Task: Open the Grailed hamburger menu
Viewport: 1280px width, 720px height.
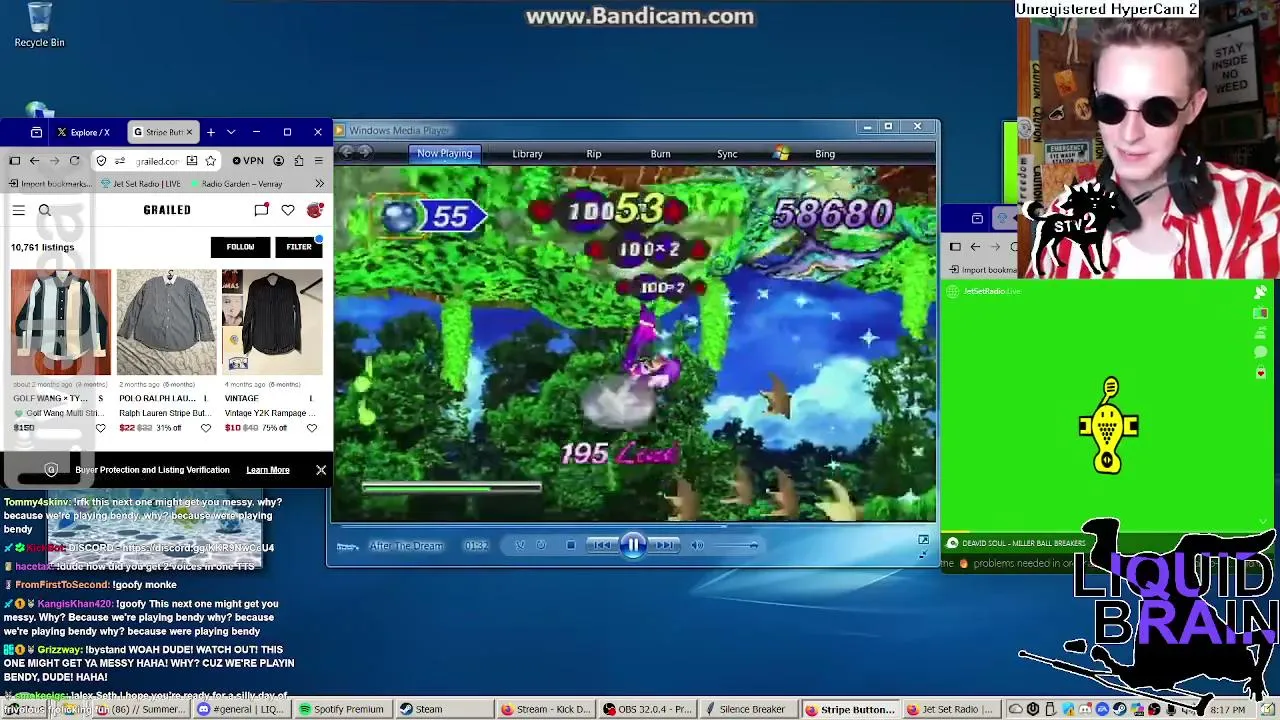Action: [18, 210]
